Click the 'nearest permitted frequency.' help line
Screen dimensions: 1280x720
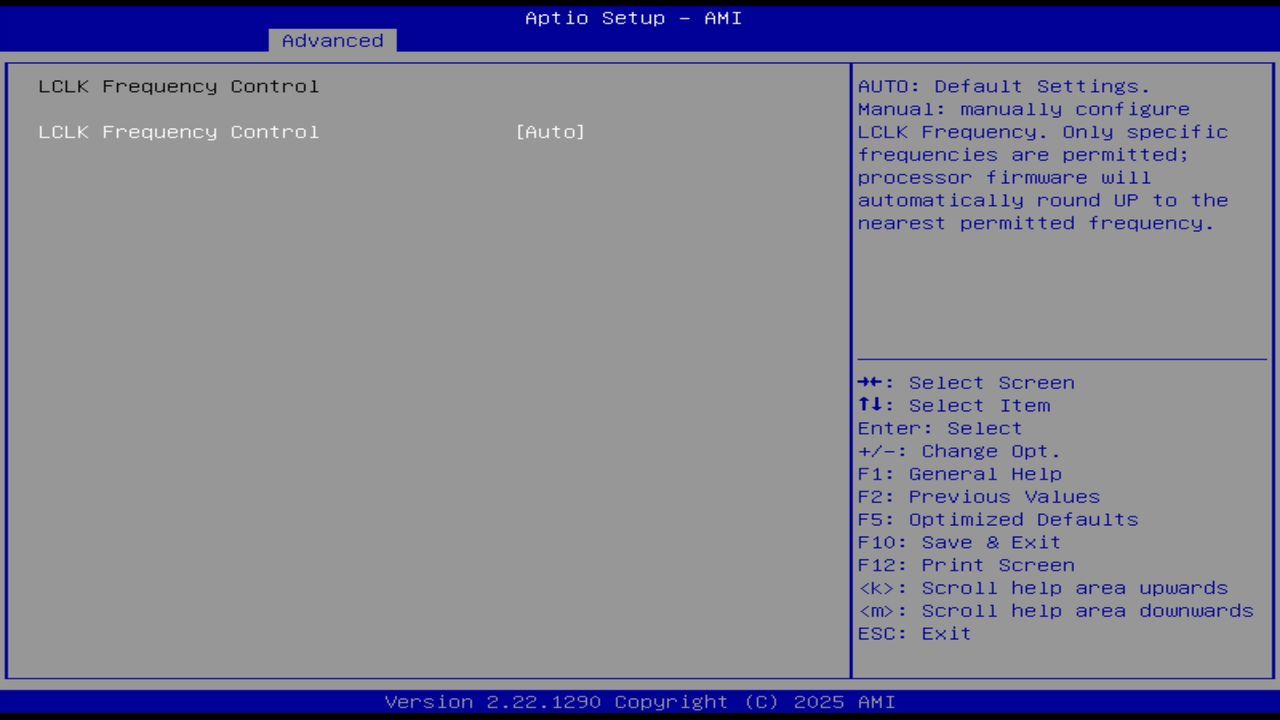point(1036,223)
